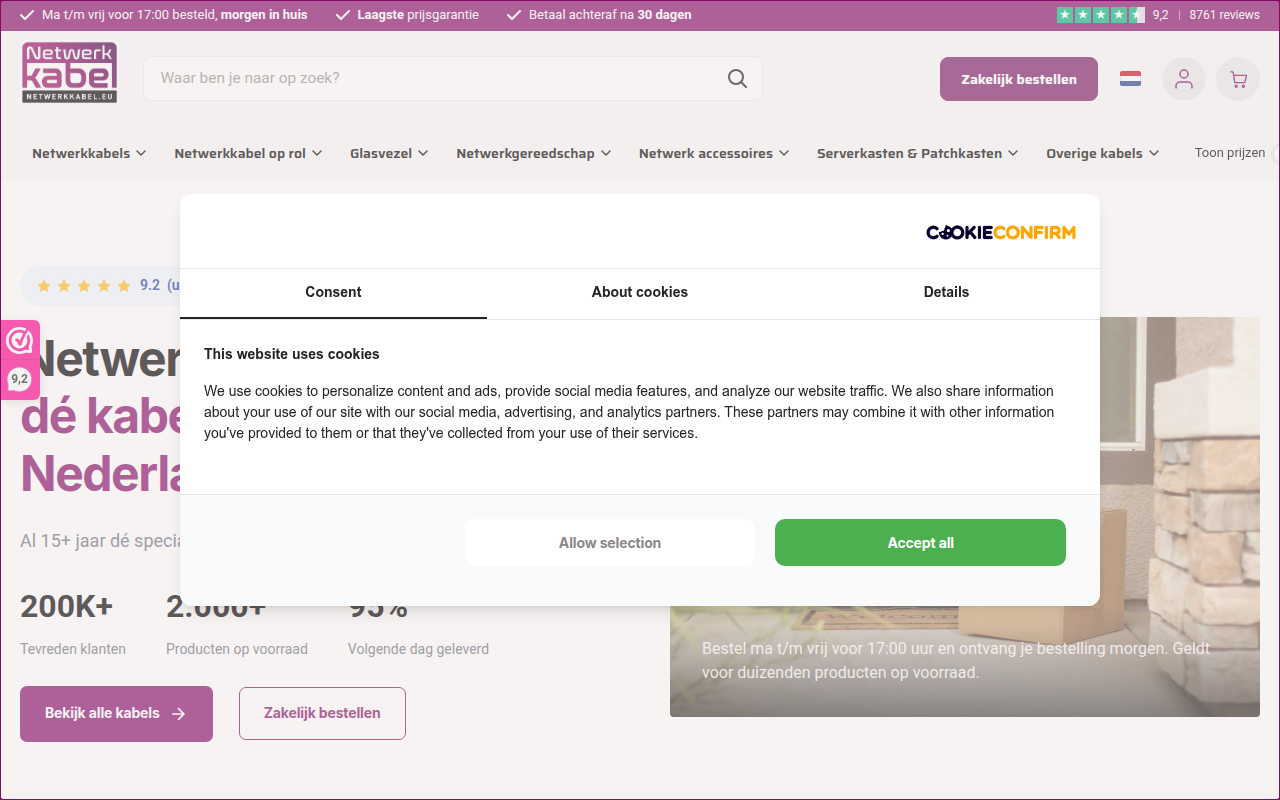Expand the Glasvezel menu
1280x800 pixels.
point(389,153)
